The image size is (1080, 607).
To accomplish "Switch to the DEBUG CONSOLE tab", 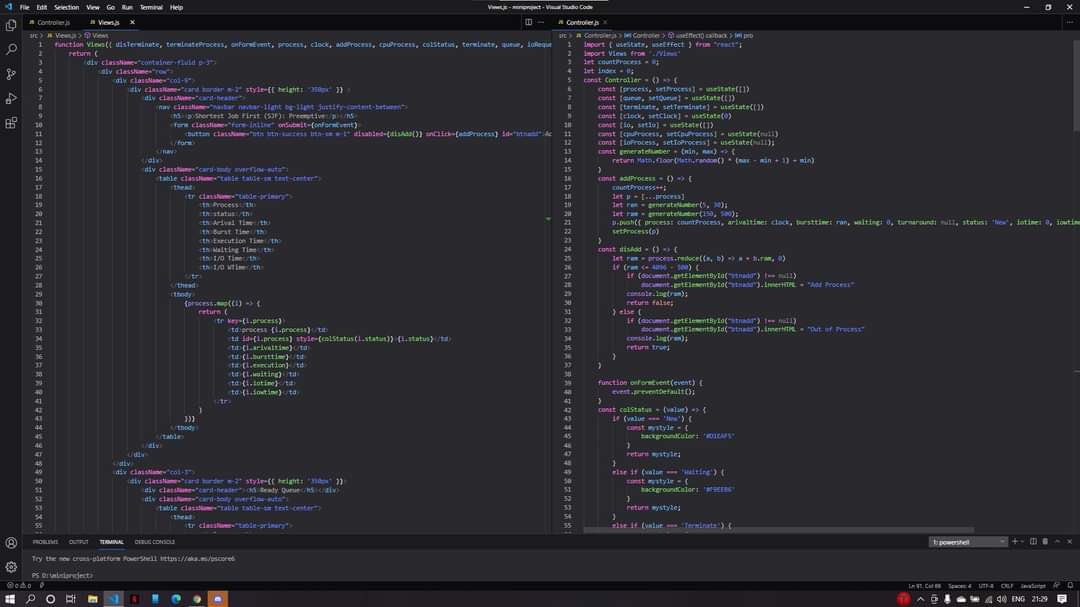I will pos(154,542).
